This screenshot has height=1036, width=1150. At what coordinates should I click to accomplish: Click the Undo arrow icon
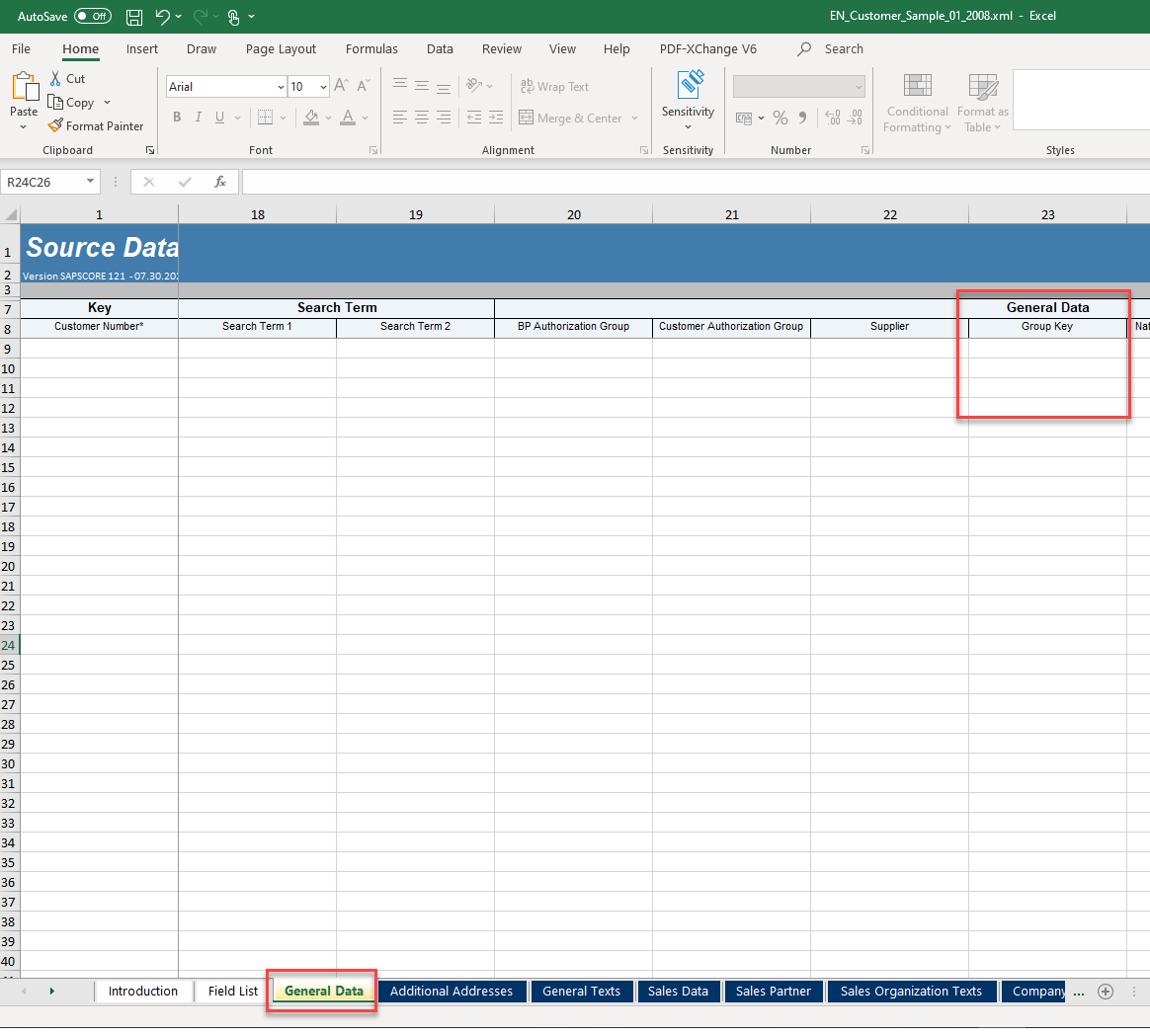coord(163,17)
